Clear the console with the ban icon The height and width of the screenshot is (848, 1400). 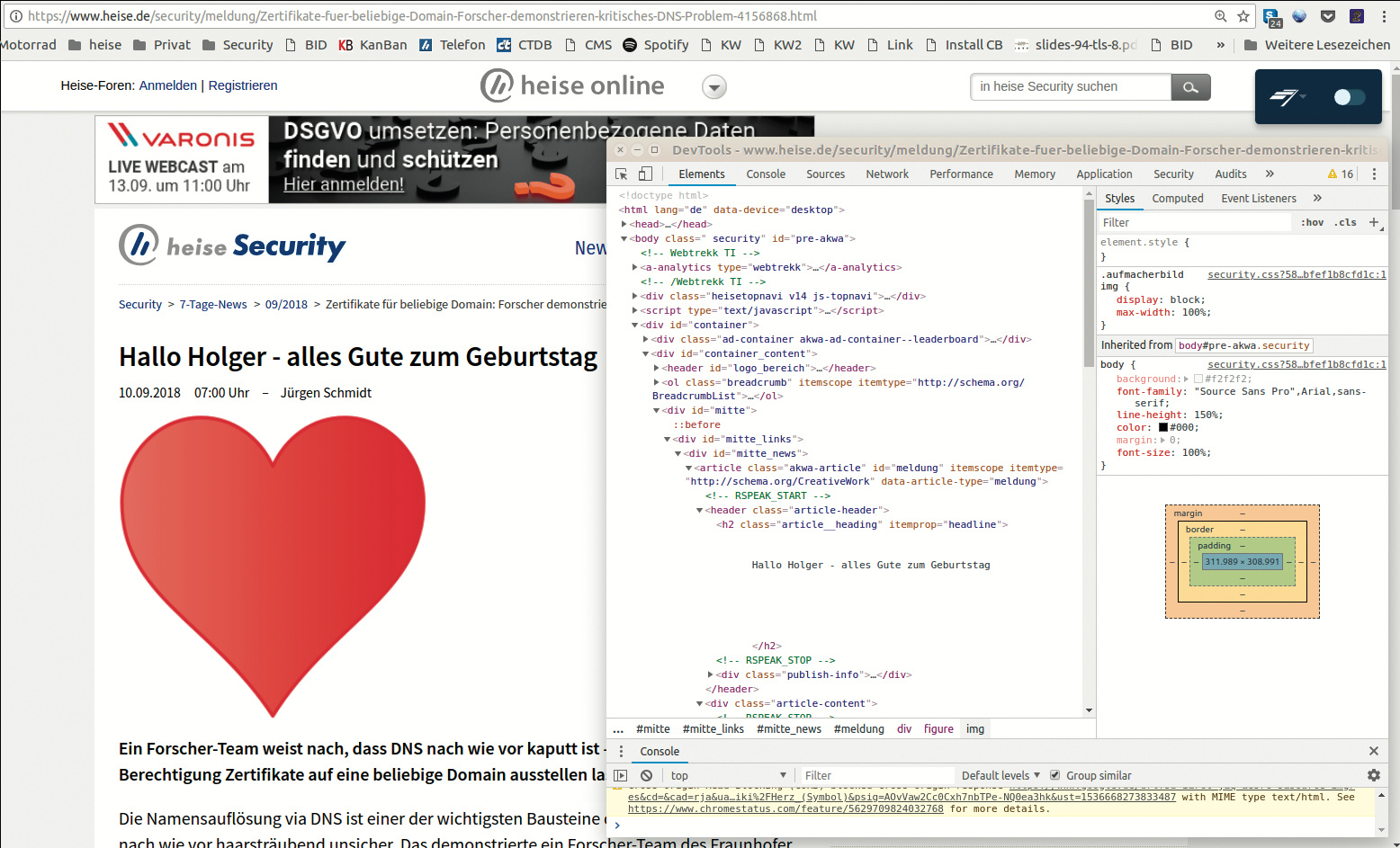point(646,775)
